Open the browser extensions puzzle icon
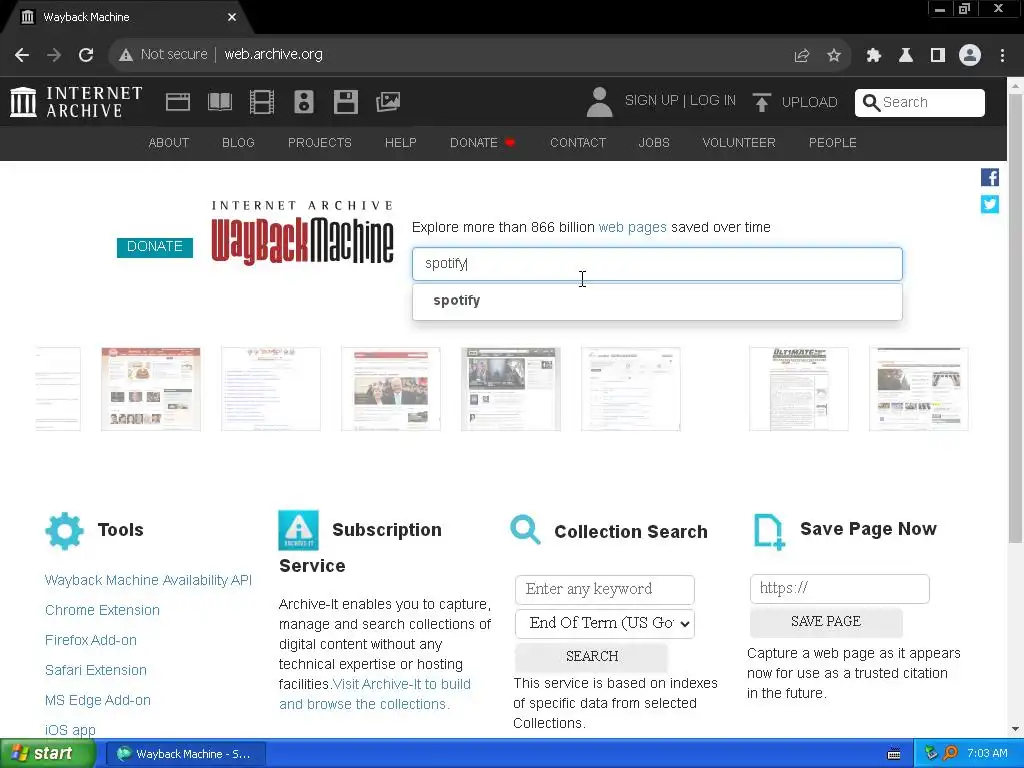This screenshot has height=768, width=1024. pyautogui.click(x=873, y=56)
